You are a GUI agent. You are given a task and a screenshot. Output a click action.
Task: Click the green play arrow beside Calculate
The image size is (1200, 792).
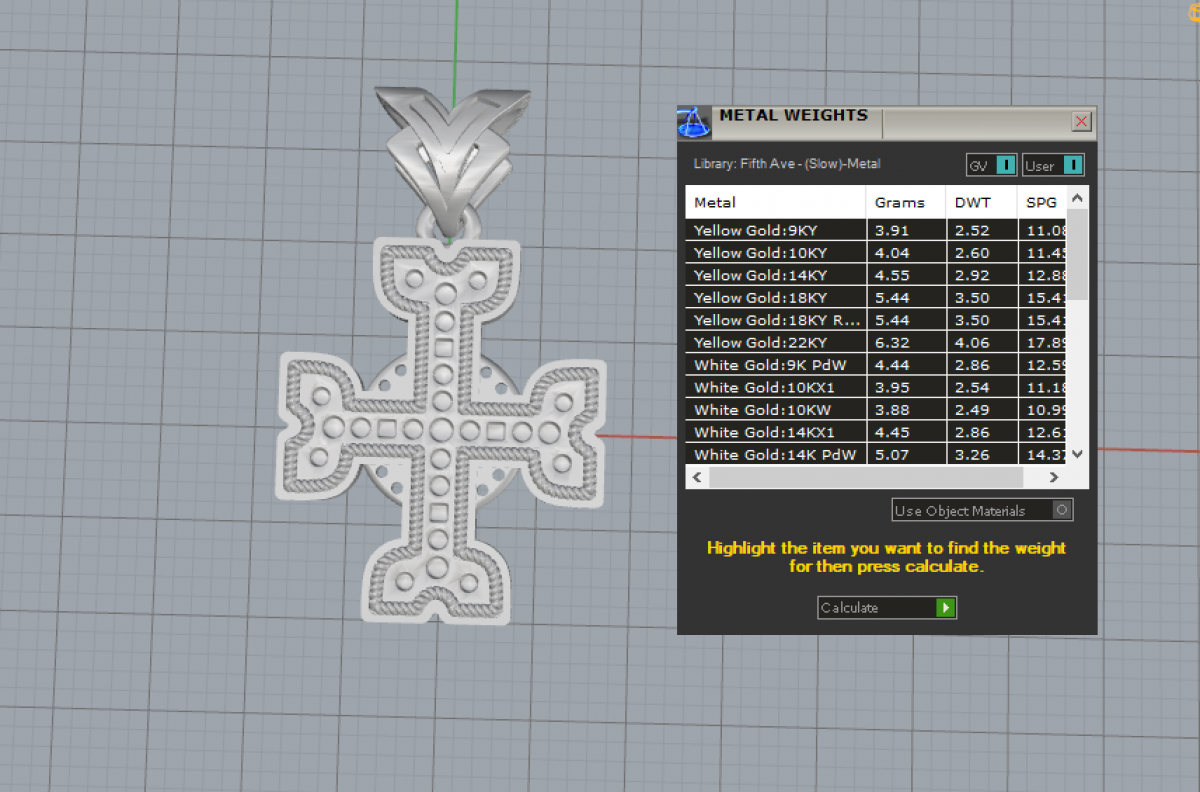tap(945, 608)
